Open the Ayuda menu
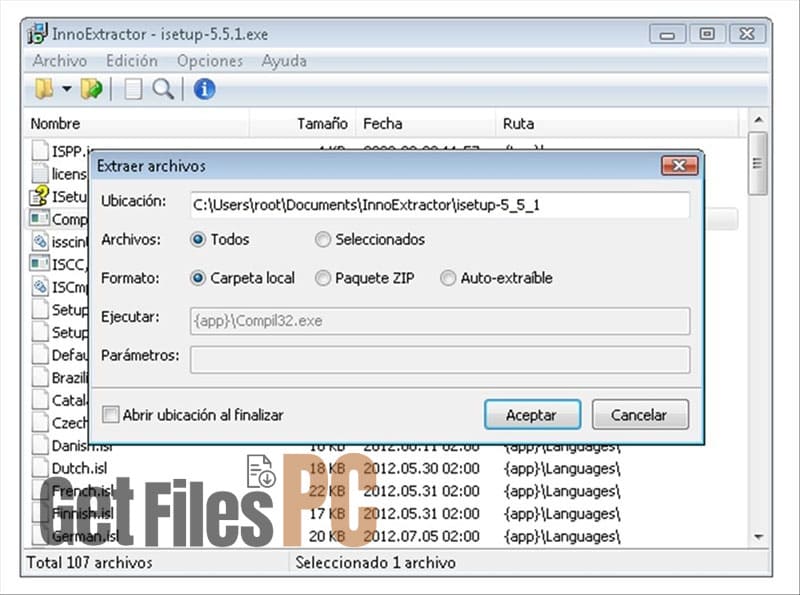 (x=284, y=61)
